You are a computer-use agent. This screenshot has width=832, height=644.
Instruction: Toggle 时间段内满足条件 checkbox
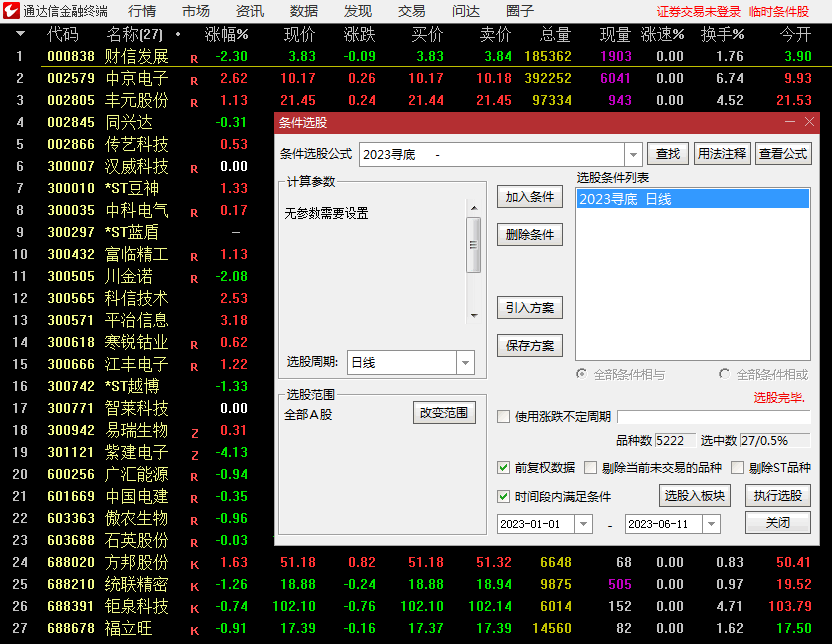[504, 497]
